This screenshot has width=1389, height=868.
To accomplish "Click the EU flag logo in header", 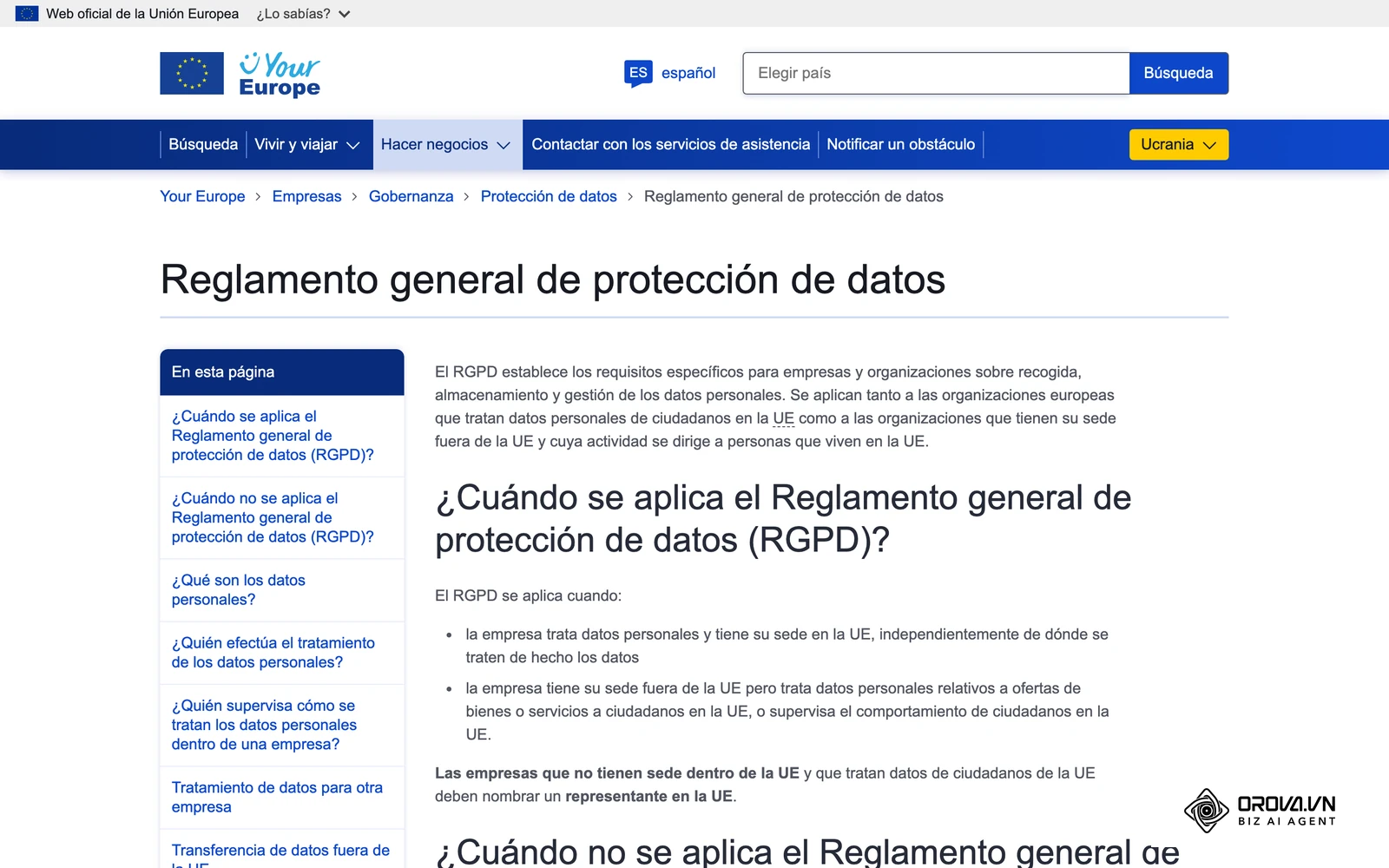I will click(x=192, y=74).
